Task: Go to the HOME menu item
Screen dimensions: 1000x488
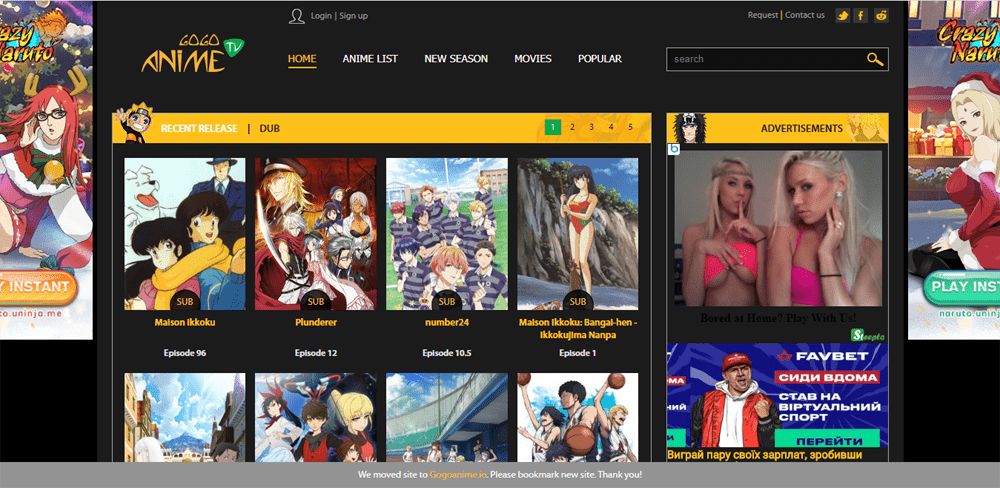Action: [x=302, y=59]
